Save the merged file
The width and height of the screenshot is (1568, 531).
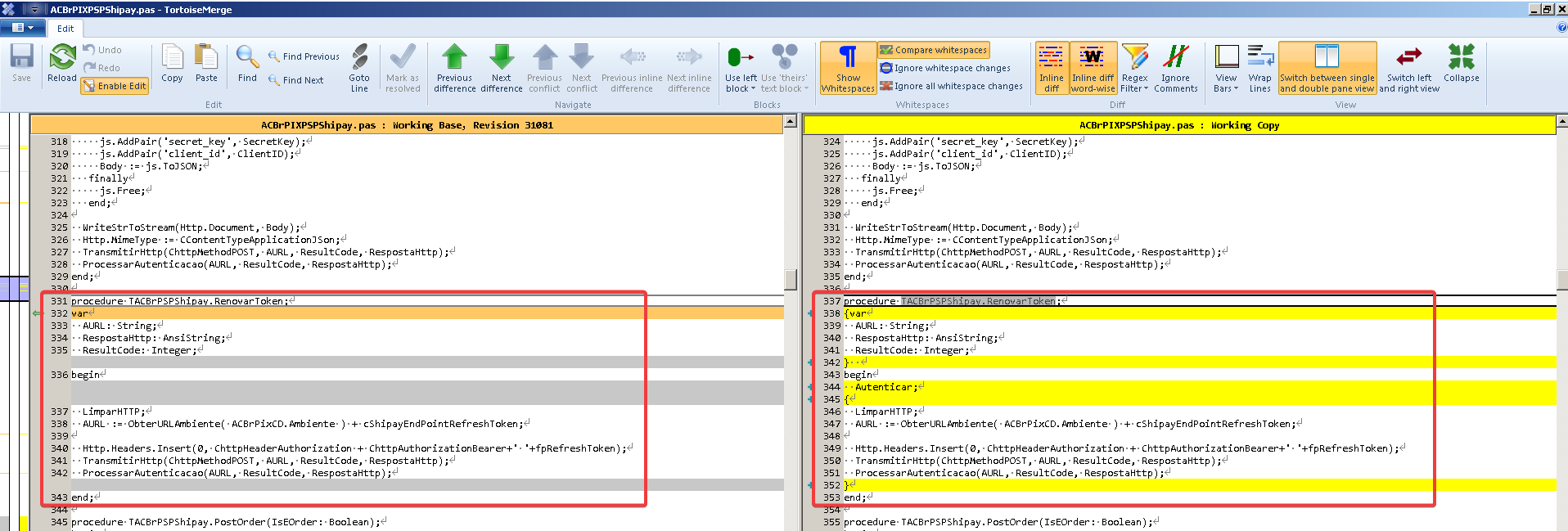[21, 64]
